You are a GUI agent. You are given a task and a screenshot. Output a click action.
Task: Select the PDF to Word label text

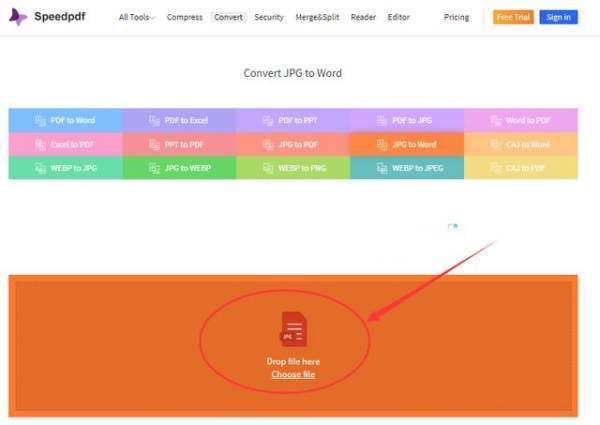tap(73, 120)
